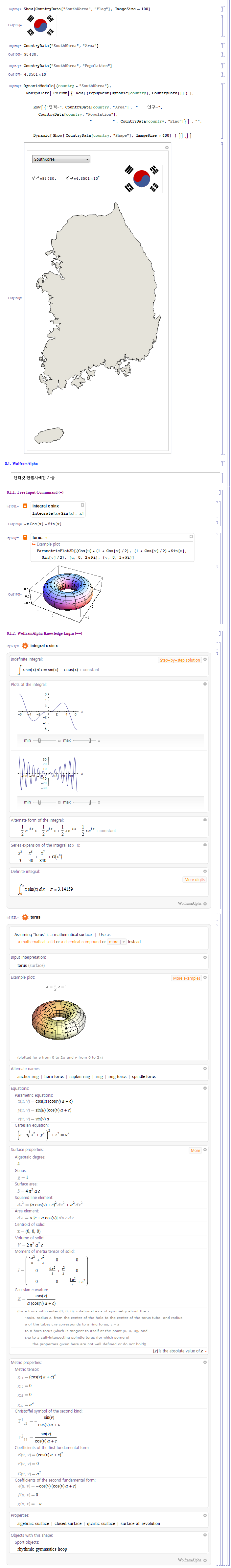Screen dimensions: 231x1568
Task: Click the min slider under first integral plot
Action: tap(39, 741)
